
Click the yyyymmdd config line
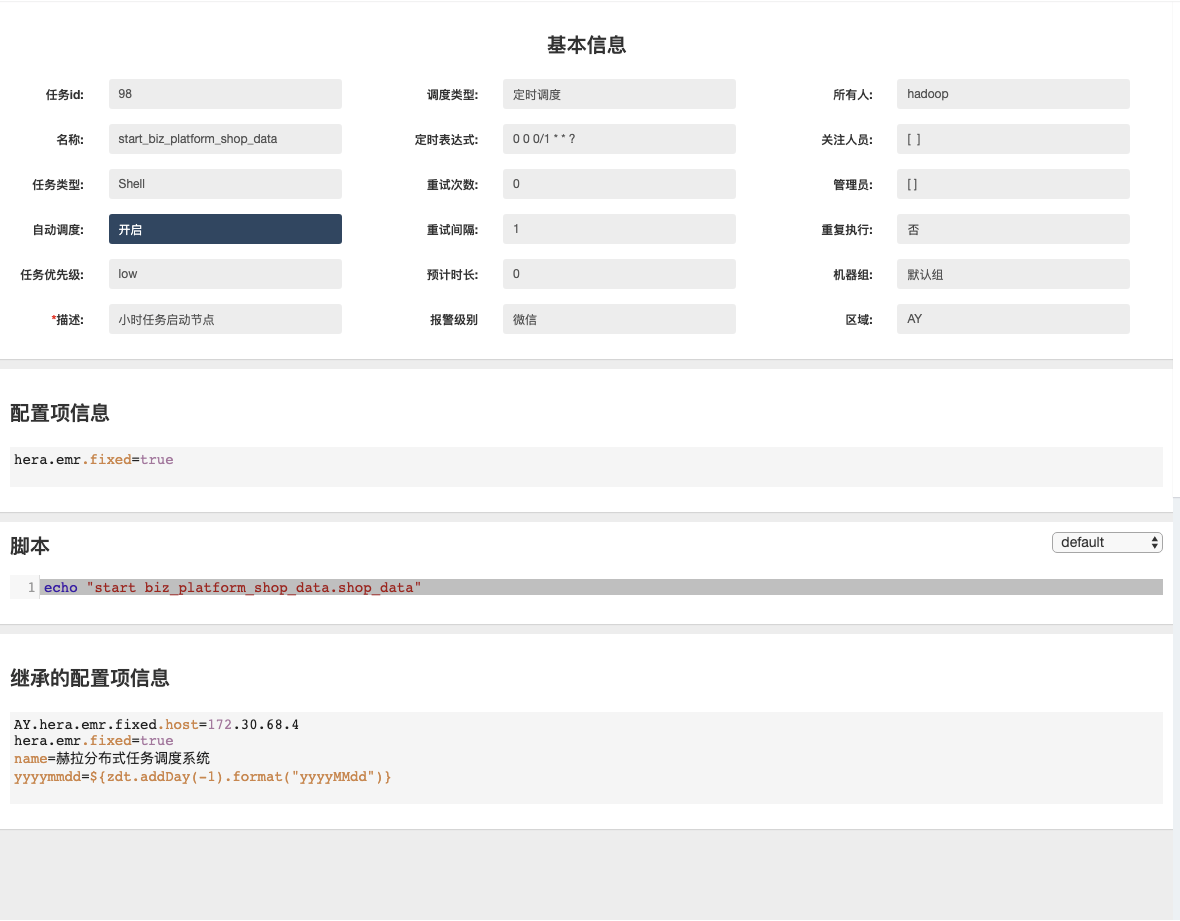pos(202,777)
